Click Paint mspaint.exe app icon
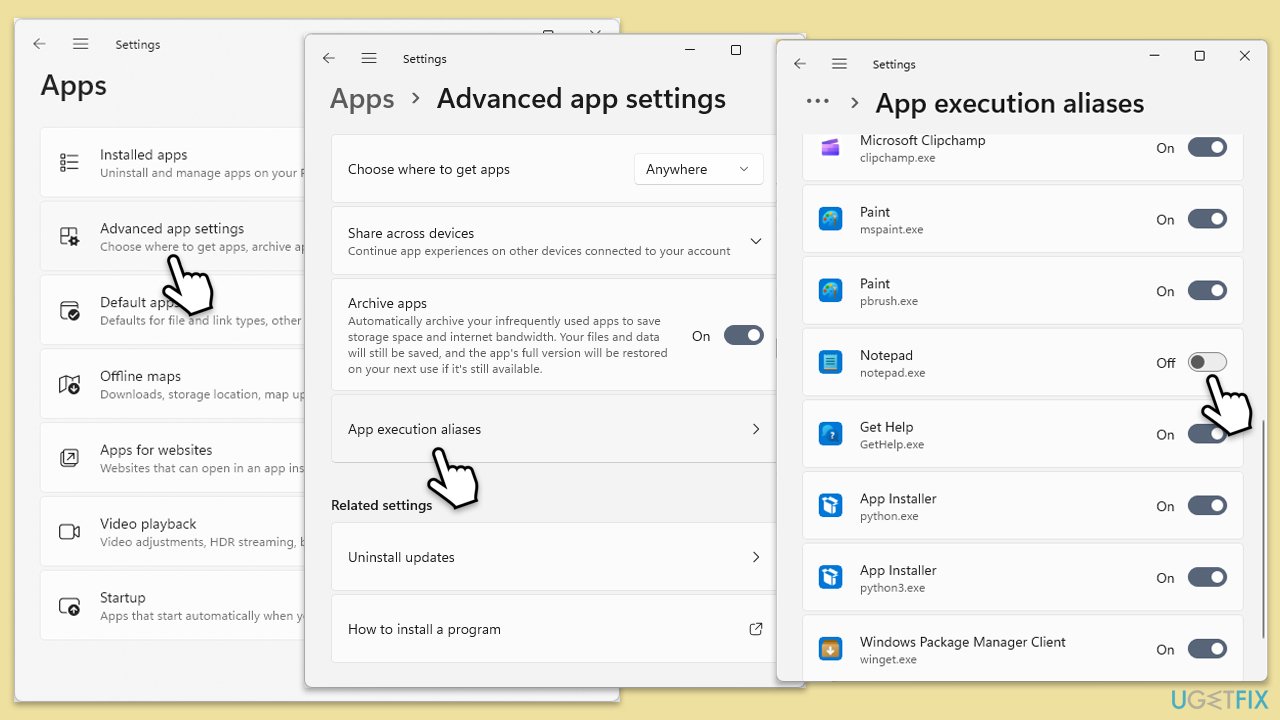Image resolution: width=1280 pixels, height=720 pixels. [x=831, y=219]
